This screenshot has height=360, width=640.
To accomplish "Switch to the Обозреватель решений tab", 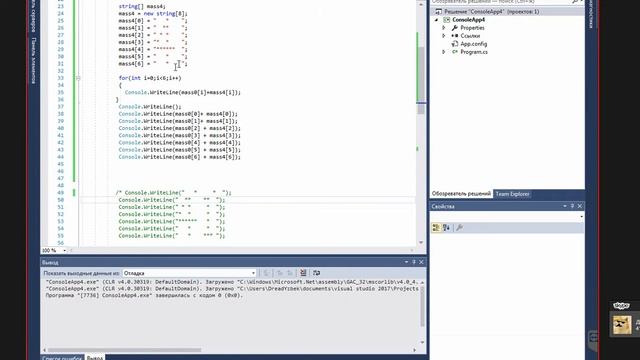I will click(461, 194).
